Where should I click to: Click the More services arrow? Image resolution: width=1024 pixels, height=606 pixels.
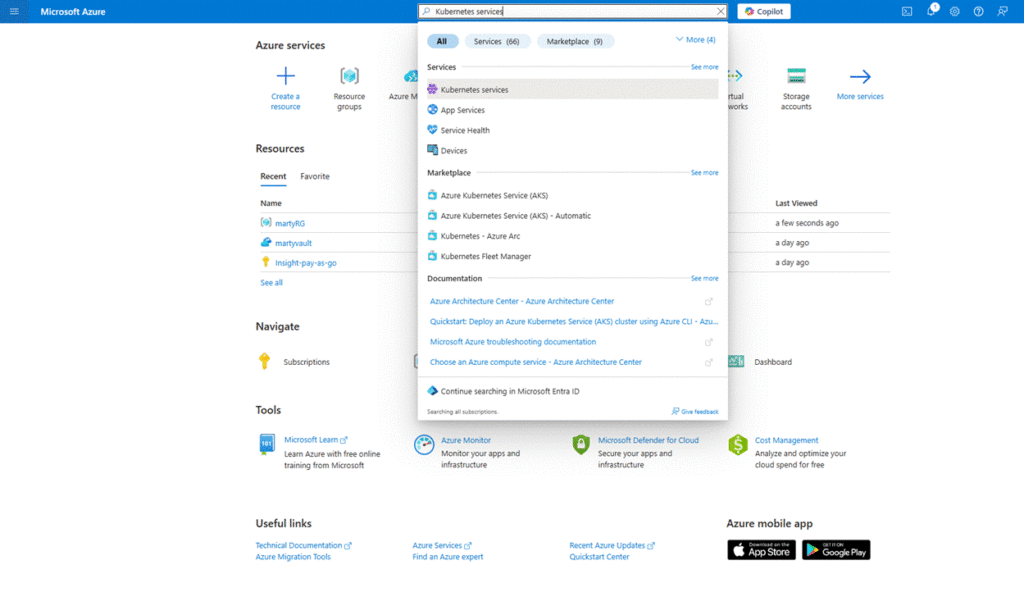(x=860, y=77)
